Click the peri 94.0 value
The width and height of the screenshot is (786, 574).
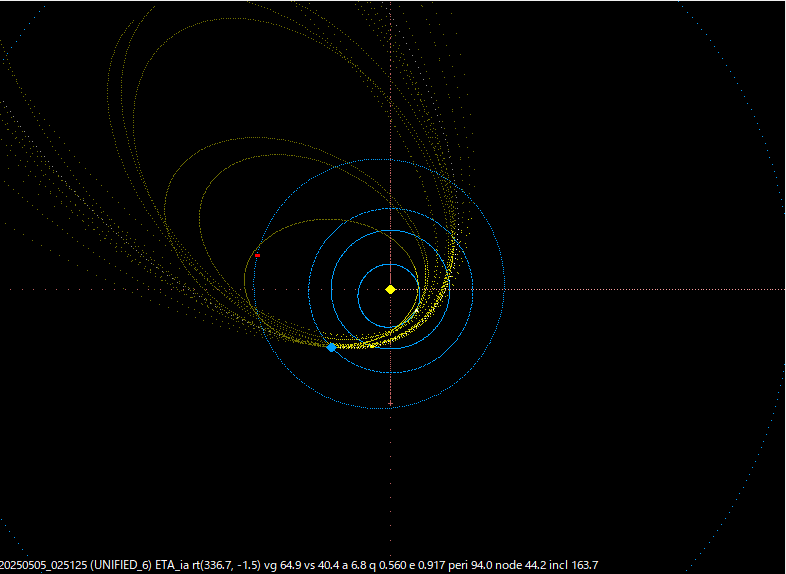(470, 565)
